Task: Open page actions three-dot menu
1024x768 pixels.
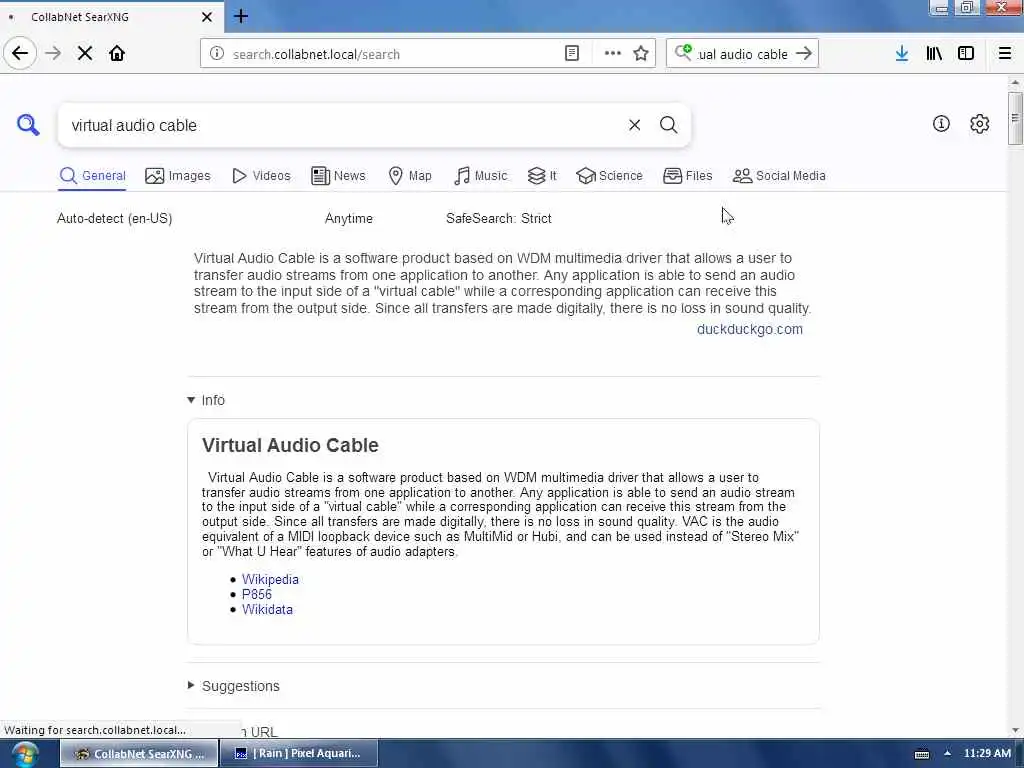Action: click(613, 54)
